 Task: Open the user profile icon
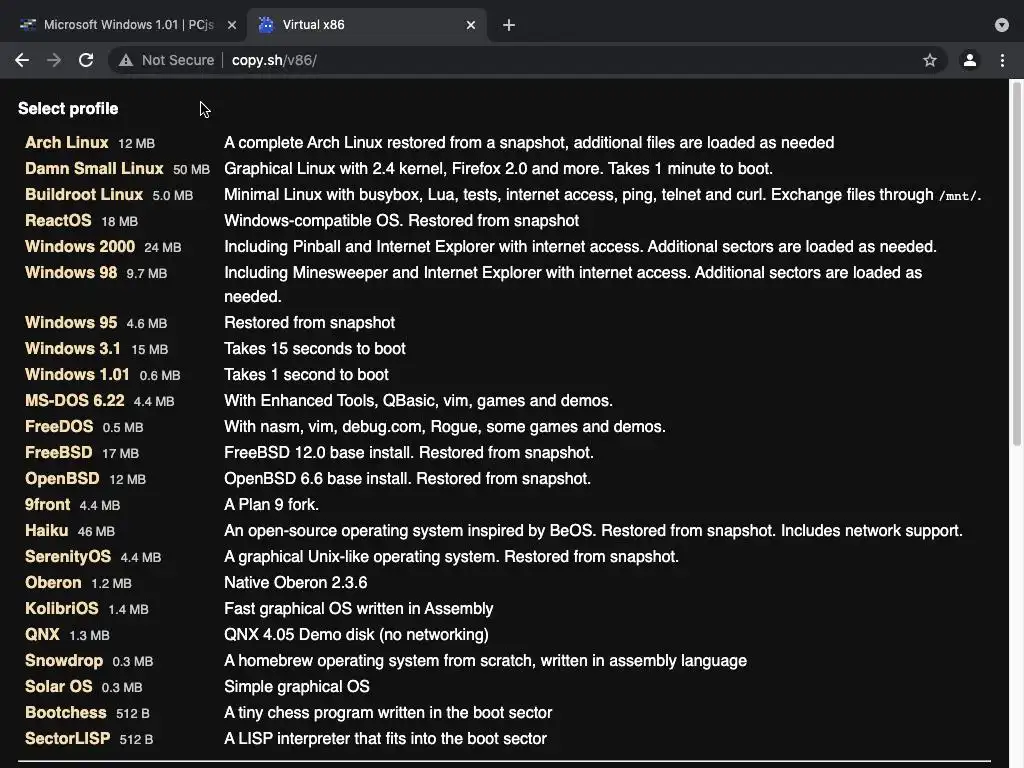[969, 60]
